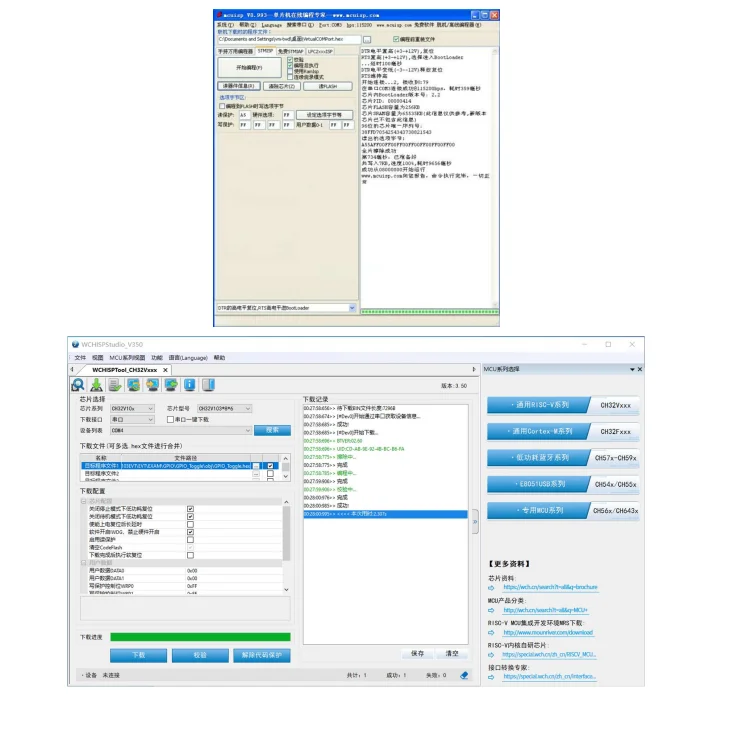The image size is (743, 743).
Task: Click the eraser icon in the status bar
Action: [x=464, y=675]
